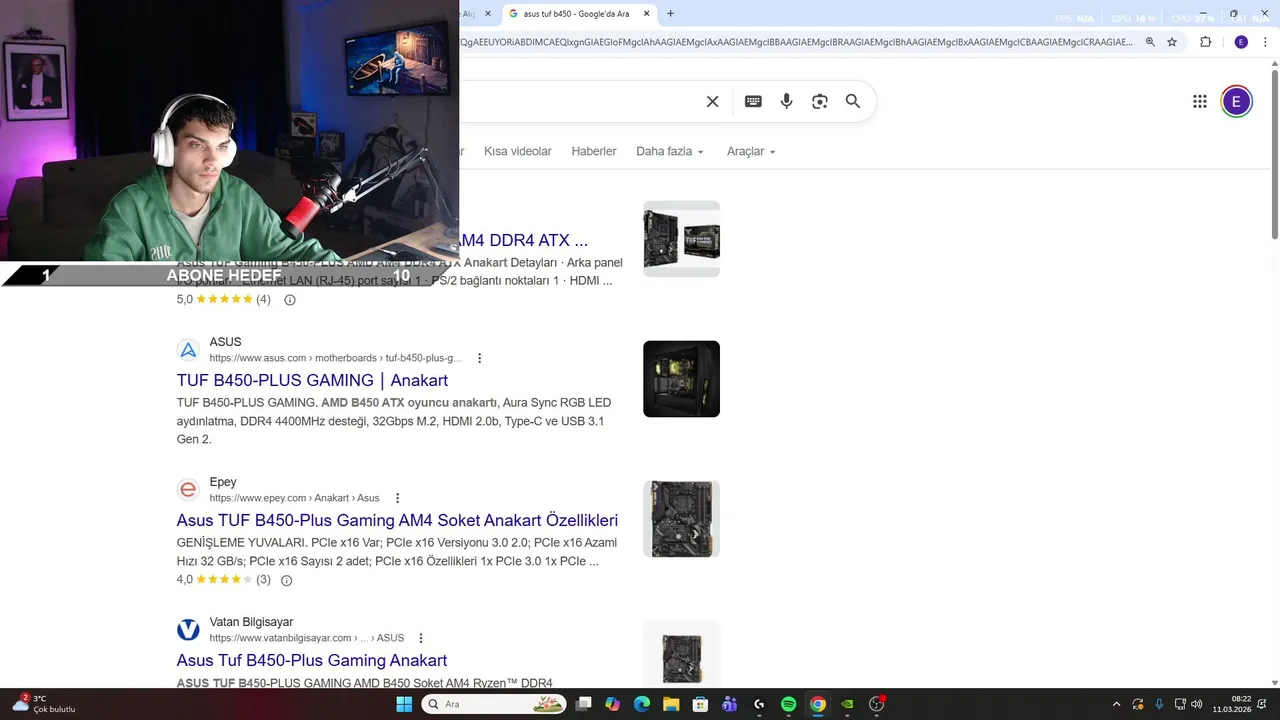Screen dimensions: 1280x720
Task: Open the first result's motherboard thumbnail
Action: [681, 239]
